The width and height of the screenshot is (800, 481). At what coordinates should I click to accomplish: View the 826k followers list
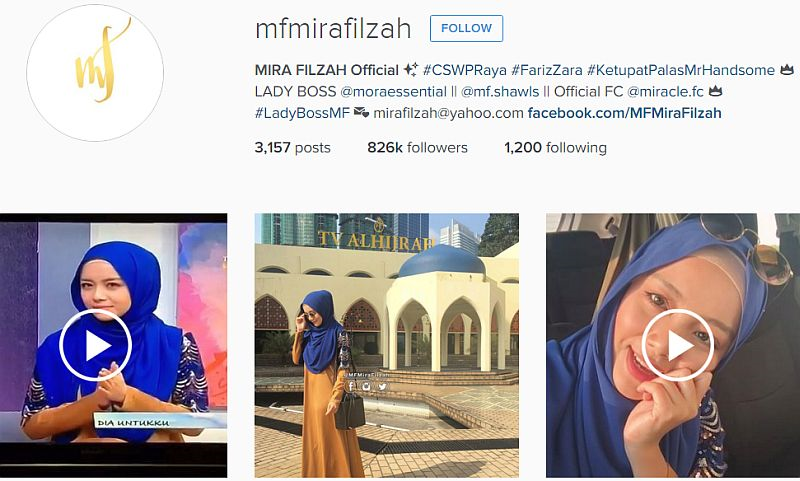point(417,147)
